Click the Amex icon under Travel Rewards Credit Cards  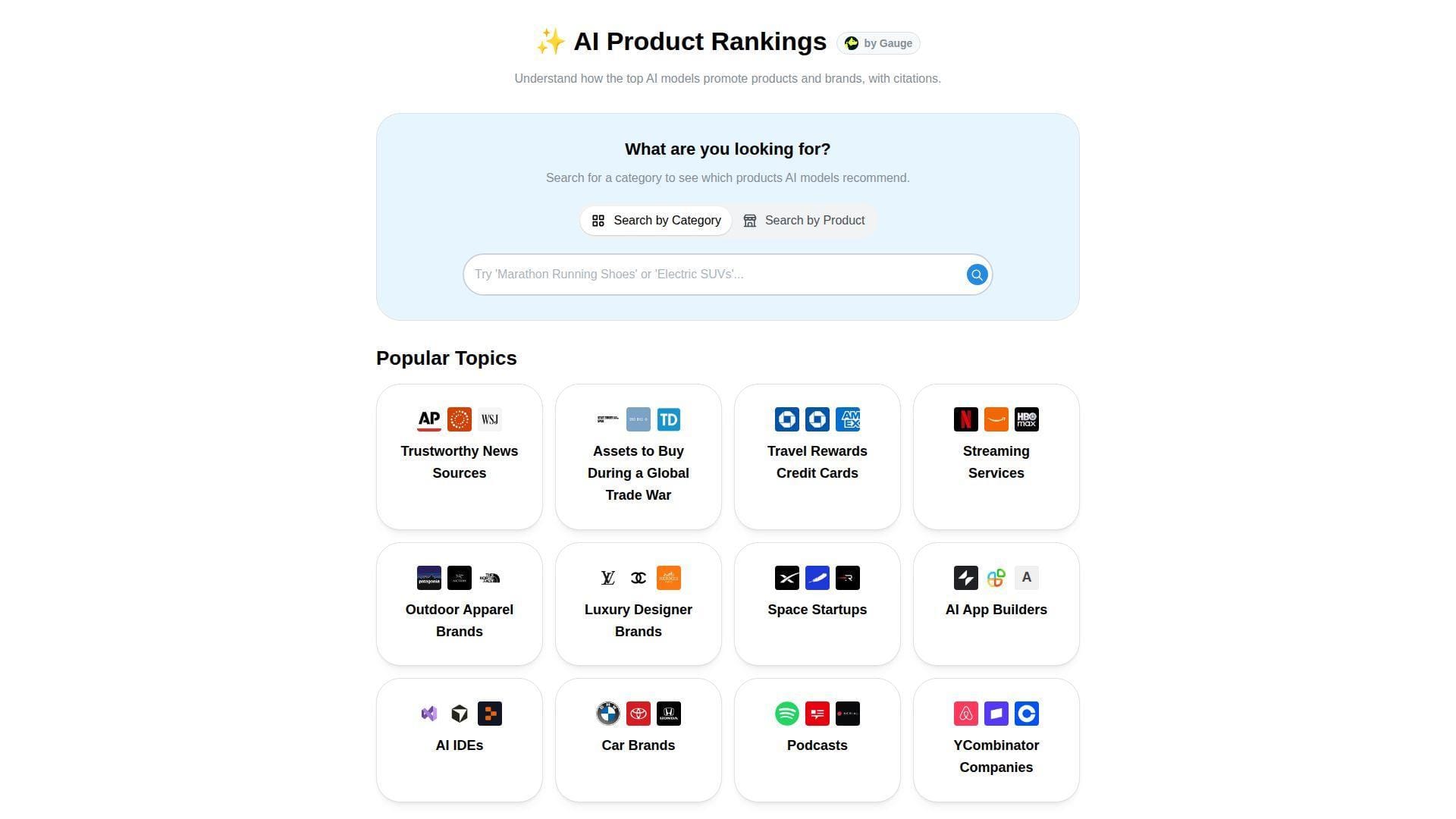point(848,419)
